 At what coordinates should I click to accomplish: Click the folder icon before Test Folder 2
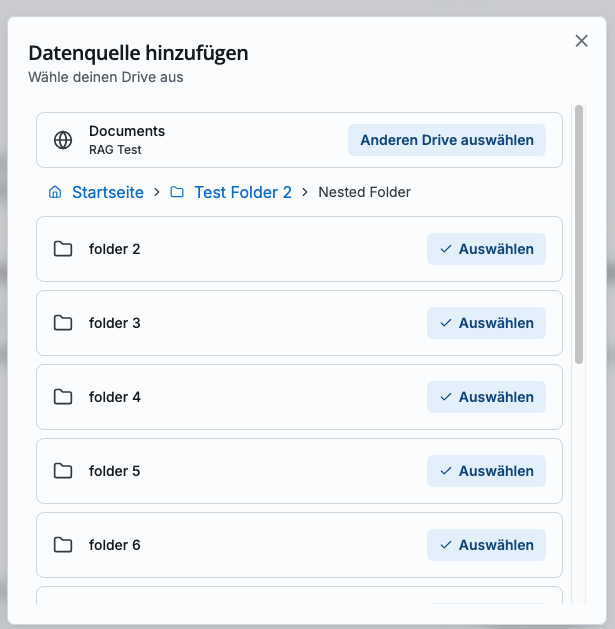[177, 192]
